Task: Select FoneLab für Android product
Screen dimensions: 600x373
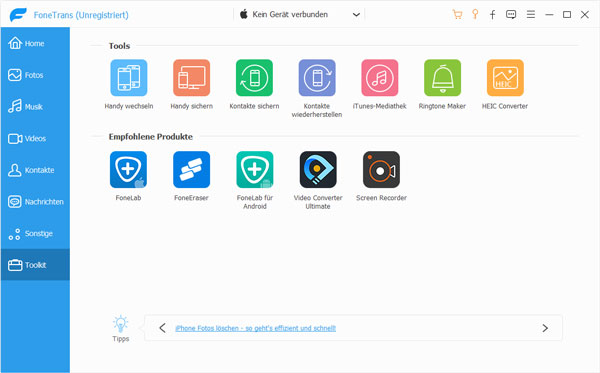Action: (x=255, y=169)
